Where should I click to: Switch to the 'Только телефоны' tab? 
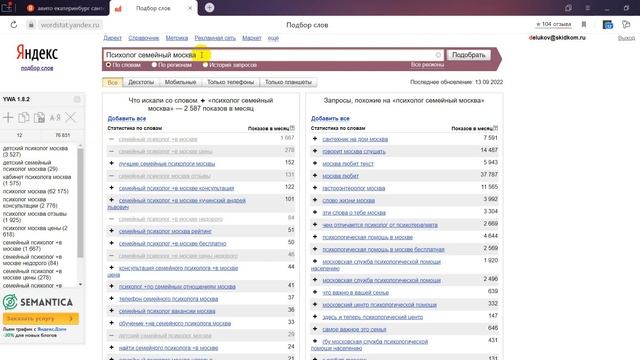click(231, 82)
